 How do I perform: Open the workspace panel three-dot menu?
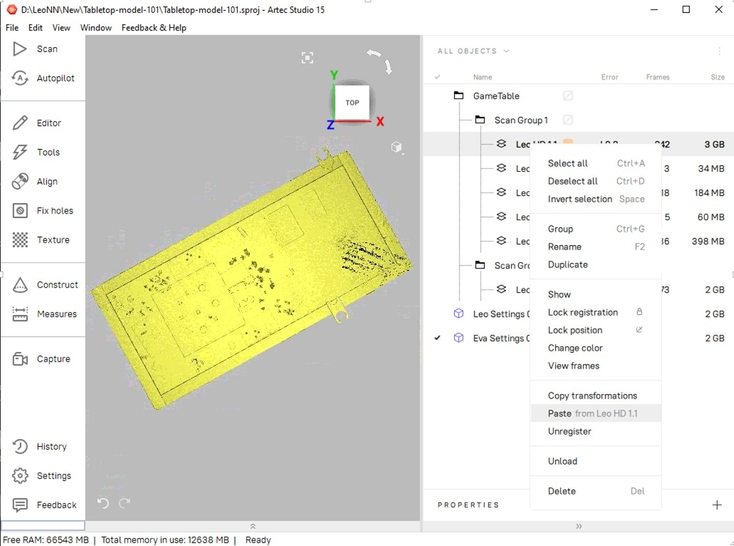click(x=719, y=51)
